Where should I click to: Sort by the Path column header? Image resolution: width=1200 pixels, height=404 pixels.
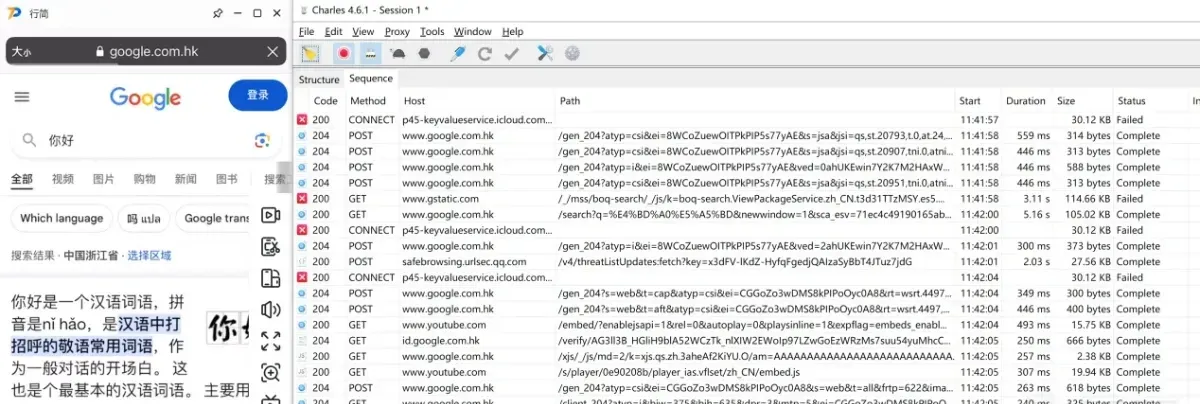[569, 101]
